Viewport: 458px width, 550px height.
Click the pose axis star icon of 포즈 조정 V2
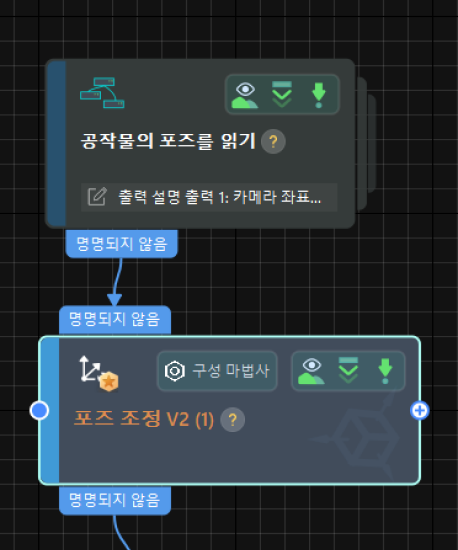coord(99,373)
